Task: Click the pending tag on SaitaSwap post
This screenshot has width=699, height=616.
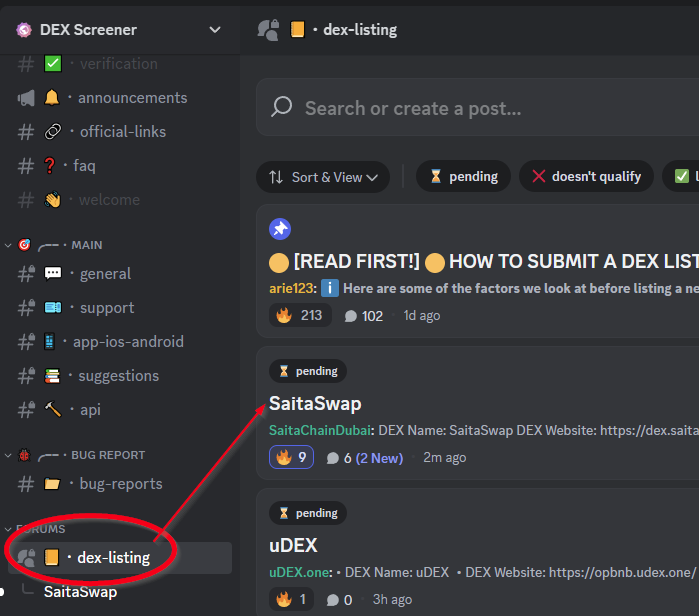Action: point(308,371)
